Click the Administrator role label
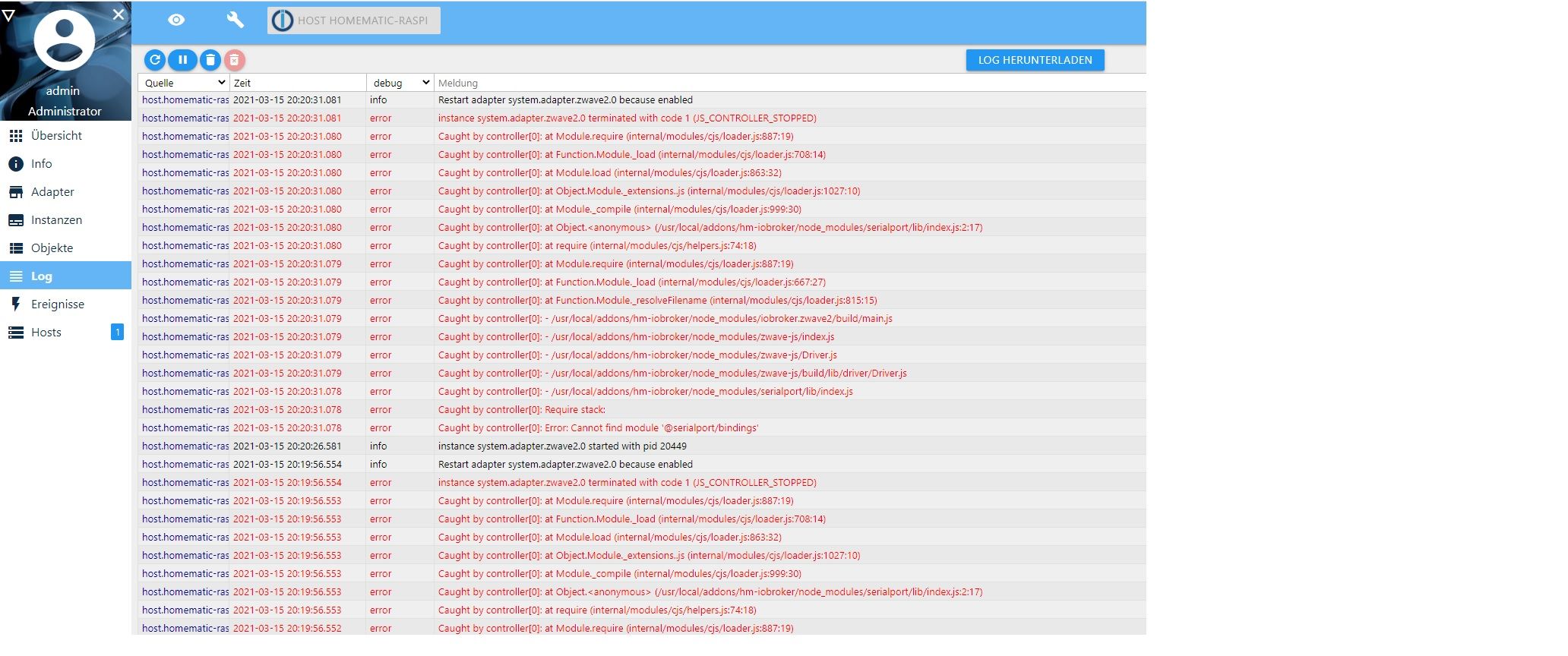 65,111
